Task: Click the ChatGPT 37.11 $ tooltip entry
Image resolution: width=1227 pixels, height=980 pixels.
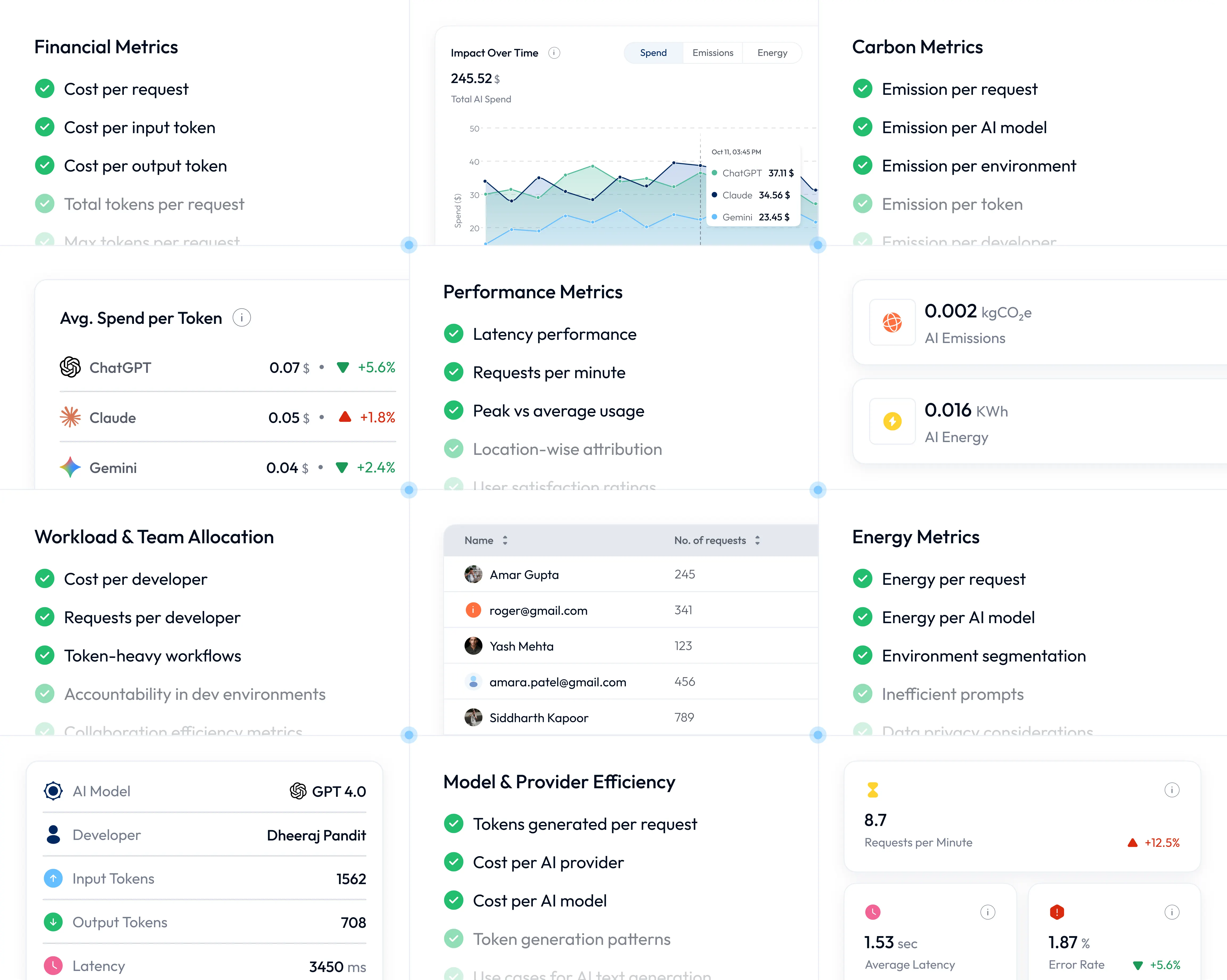Action: 752,173
